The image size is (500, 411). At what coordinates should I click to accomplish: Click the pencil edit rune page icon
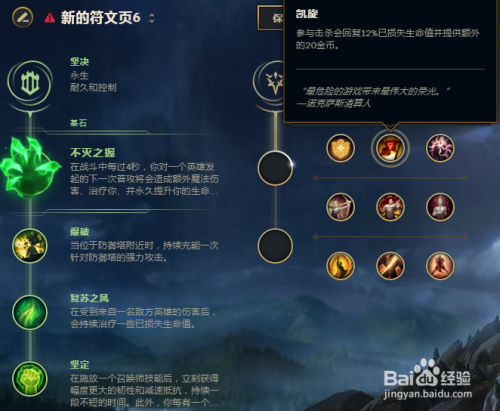click(x=22, y=17)
